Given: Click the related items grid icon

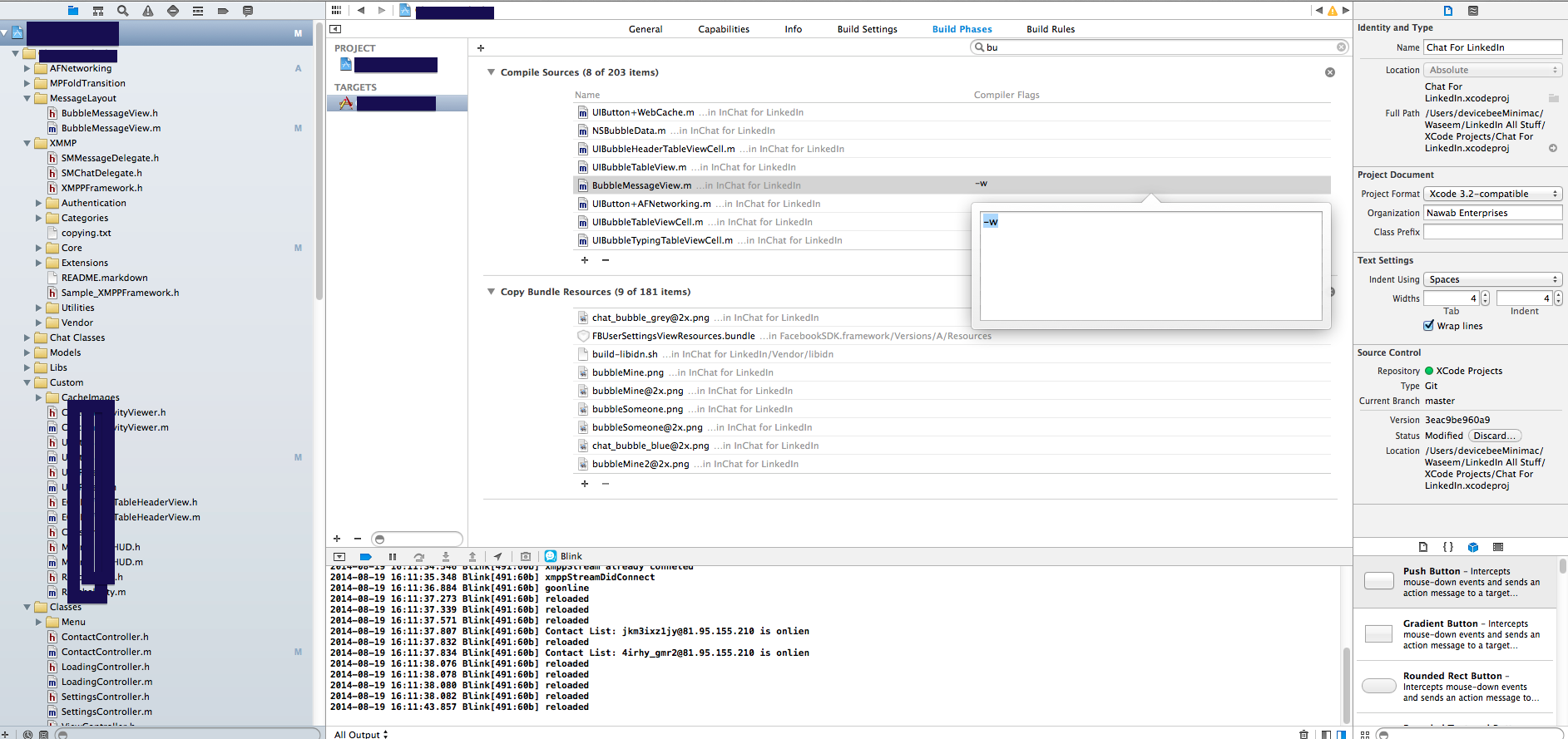Looking at the screenshot, I should [x=336, y=10].
